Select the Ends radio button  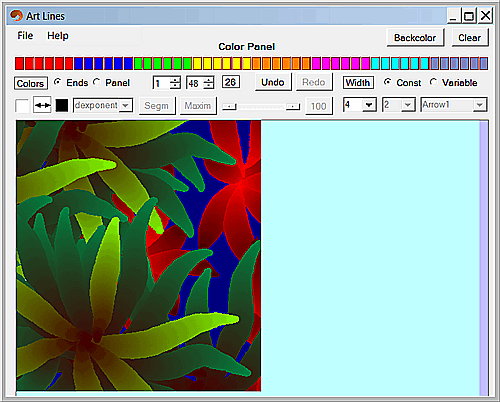pyautogui.click(x=58, y=82)
